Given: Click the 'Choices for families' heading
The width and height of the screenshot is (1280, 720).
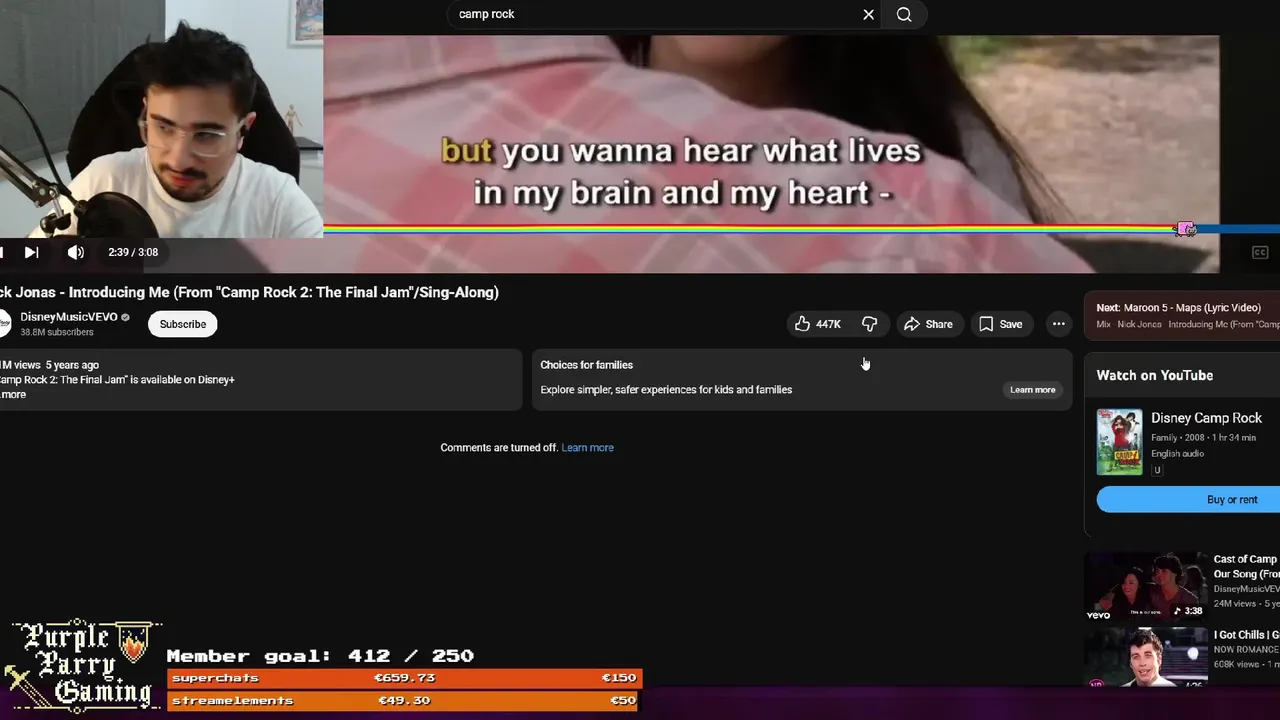Looking at the screenshot, I should tap(586, 365).
